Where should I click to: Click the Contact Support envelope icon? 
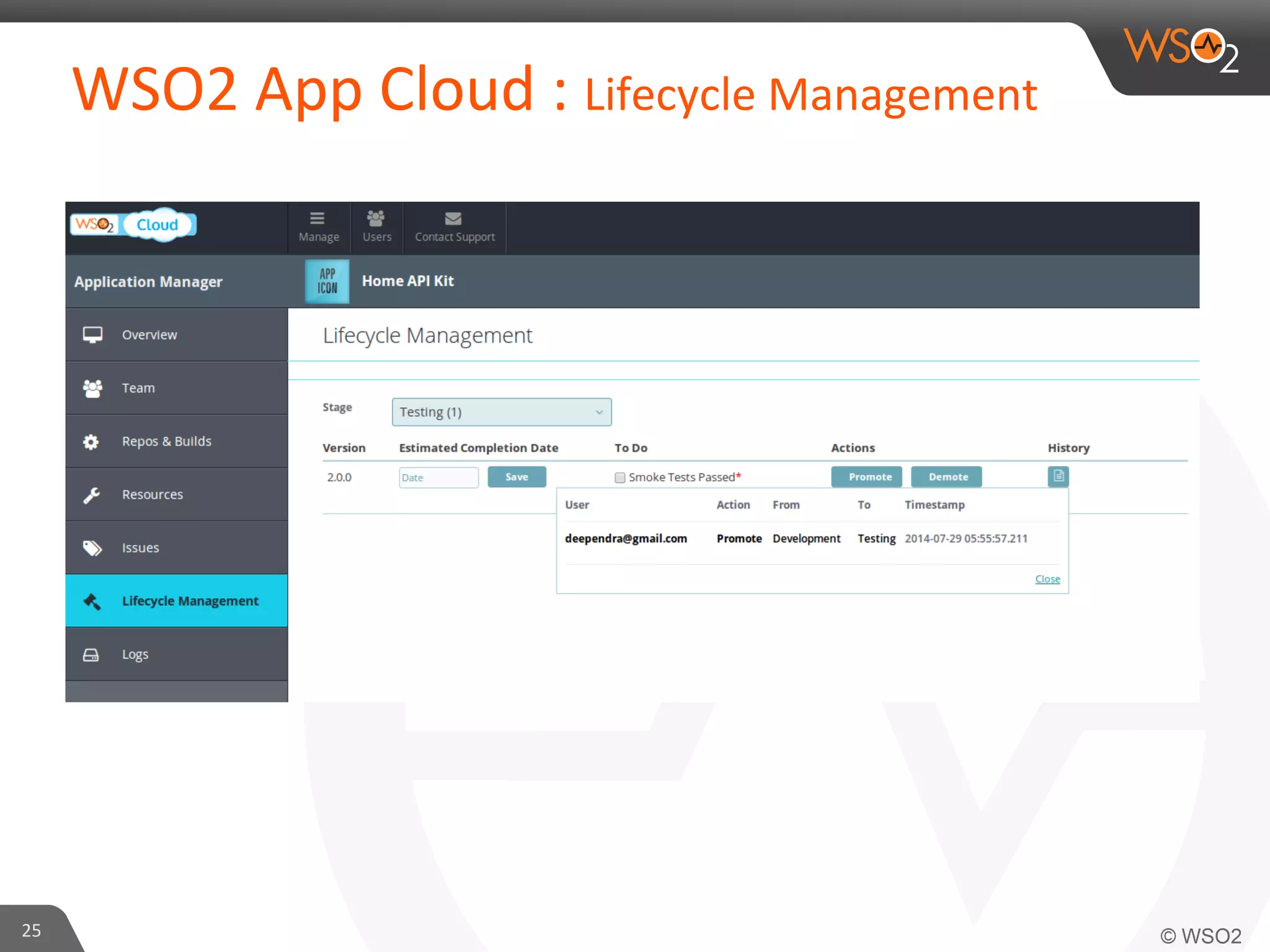coord(453,218)
